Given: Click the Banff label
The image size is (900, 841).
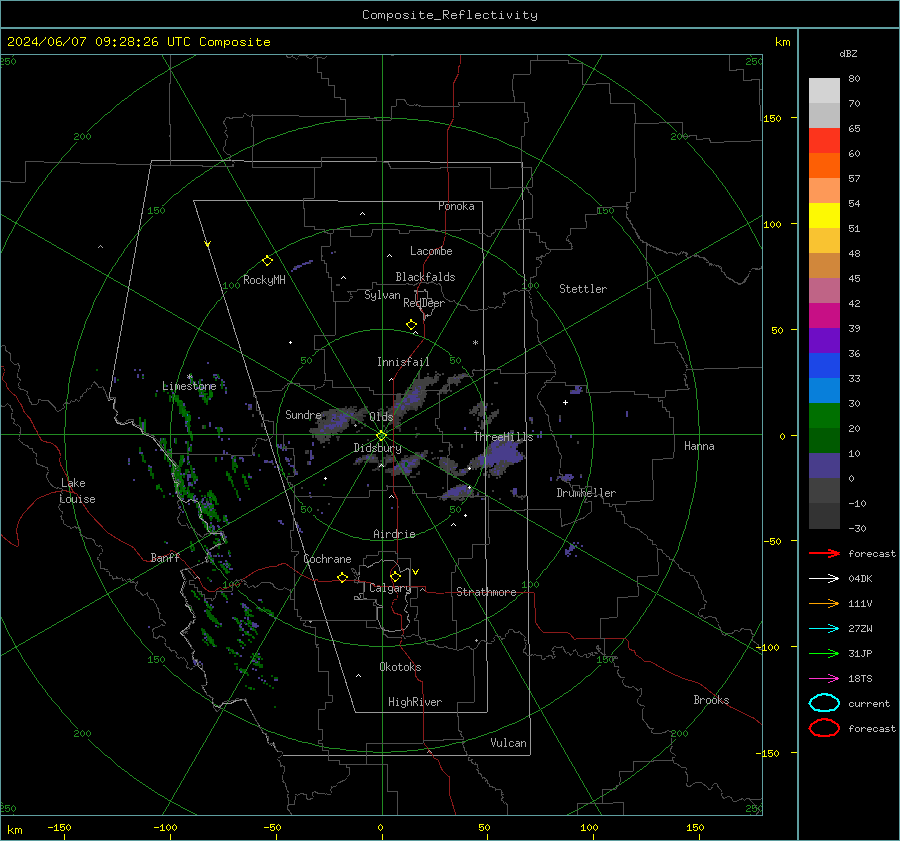Looking at the screenshot, I should pos(165,557).
